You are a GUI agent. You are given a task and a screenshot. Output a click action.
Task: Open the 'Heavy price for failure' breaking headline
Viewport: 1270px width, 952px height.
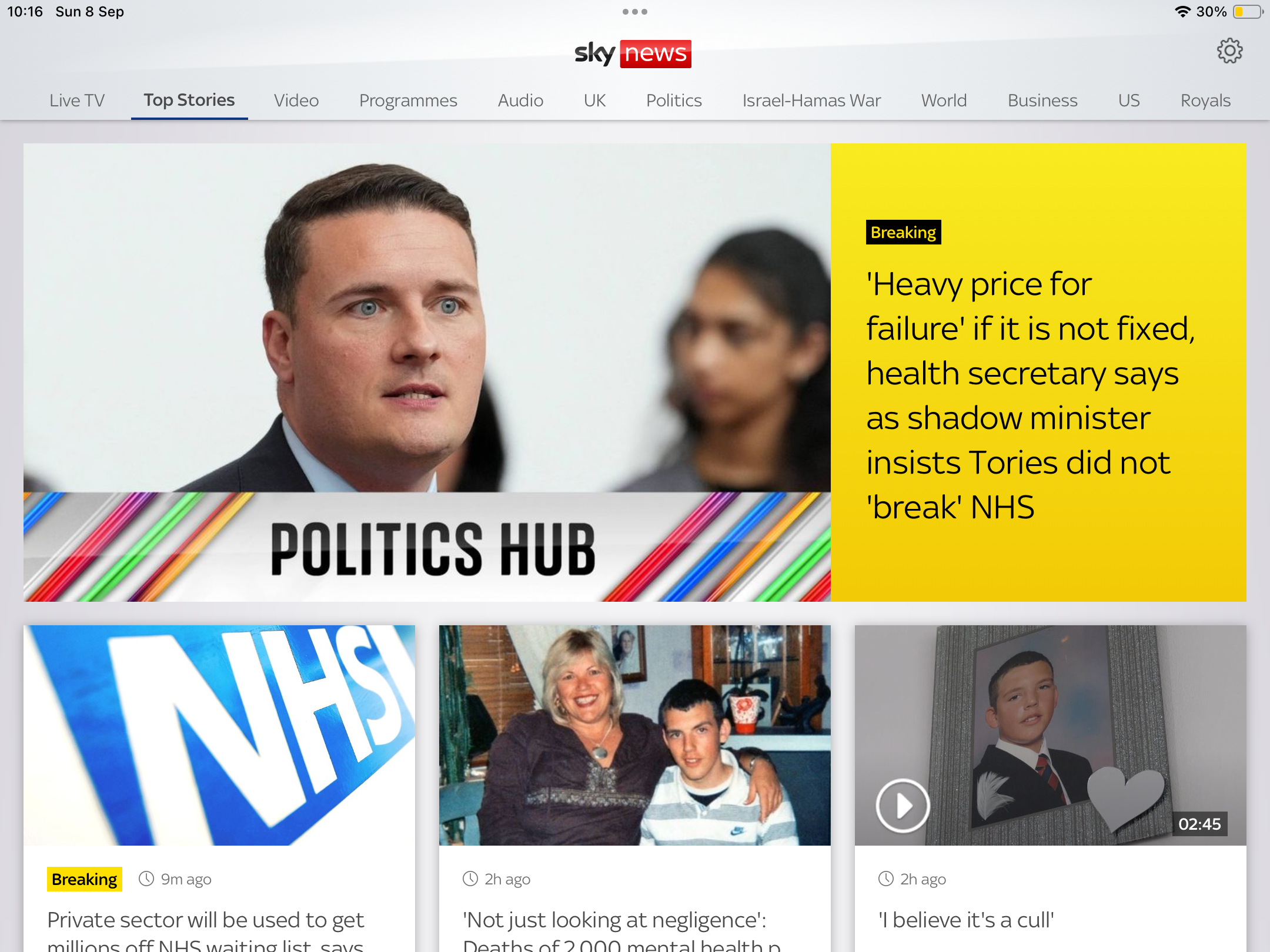[1030, 395]
